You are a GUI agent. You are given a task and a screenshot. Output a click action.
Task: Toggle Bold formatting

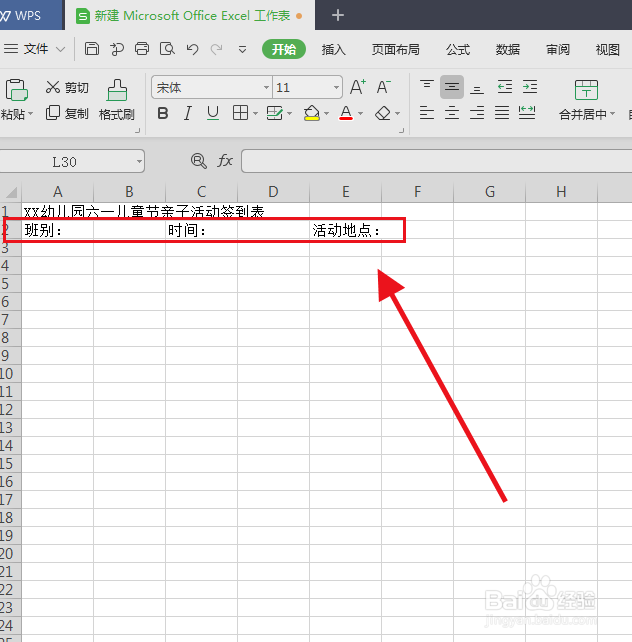(163, 113)
